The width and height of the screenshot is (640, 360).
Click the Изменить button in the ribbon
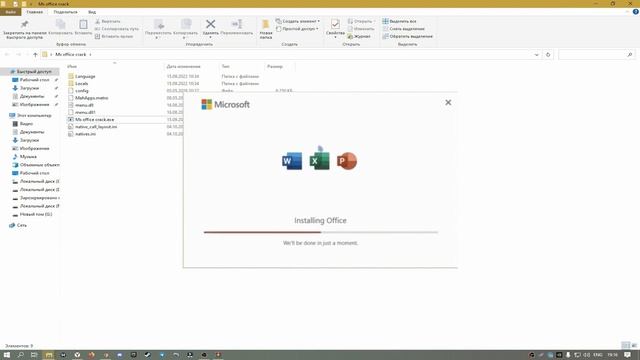pos(361,29)
